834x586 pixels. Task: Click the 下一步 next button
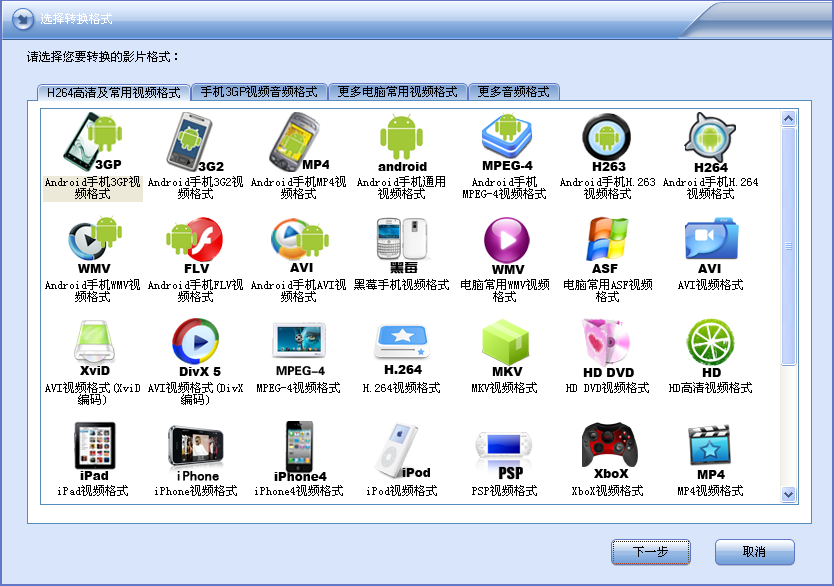click(650, 552)
